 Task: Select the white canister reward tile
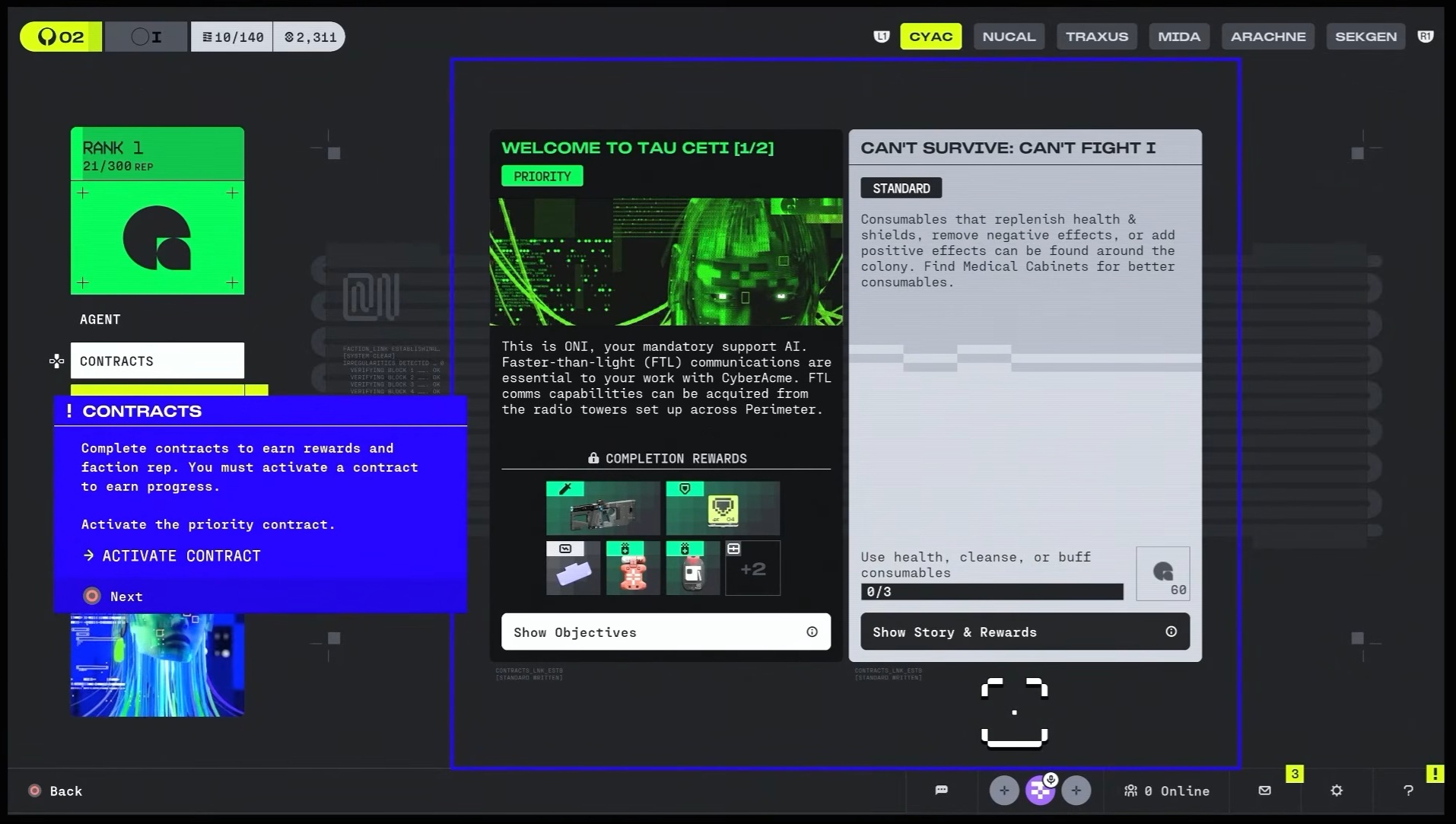(693, 568)
